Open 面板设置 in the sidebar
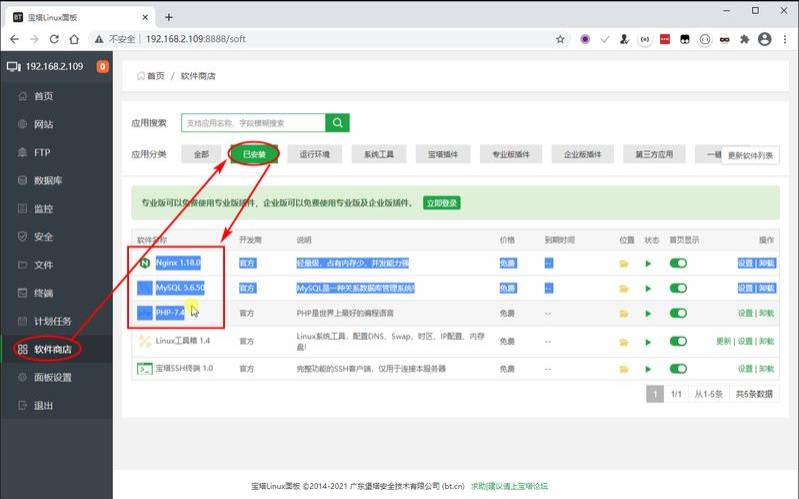Image resolution: width=799 pixels, height=499 pixels. pos(52,377)
